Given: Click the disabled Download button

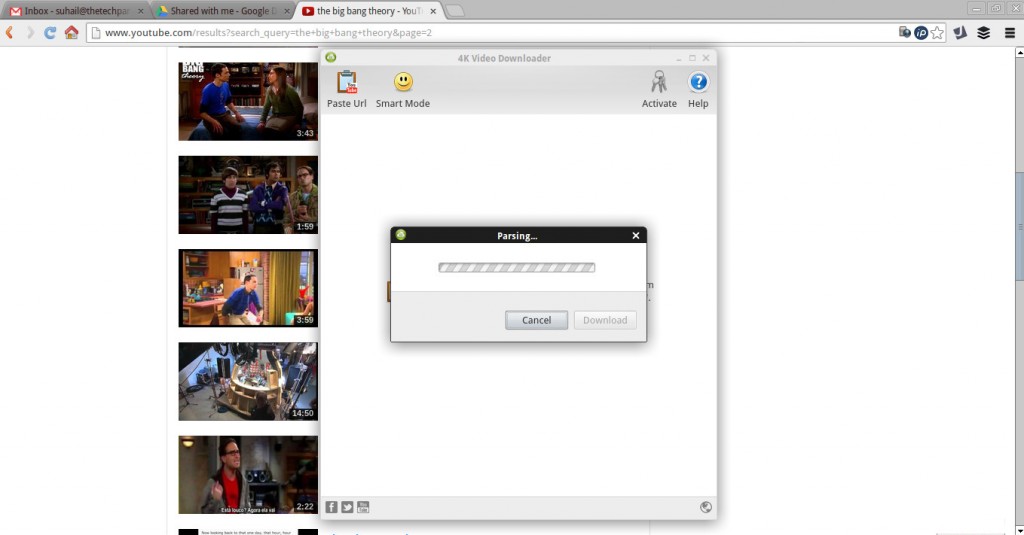Looking at the screenshot, I should tap(605, 320).
